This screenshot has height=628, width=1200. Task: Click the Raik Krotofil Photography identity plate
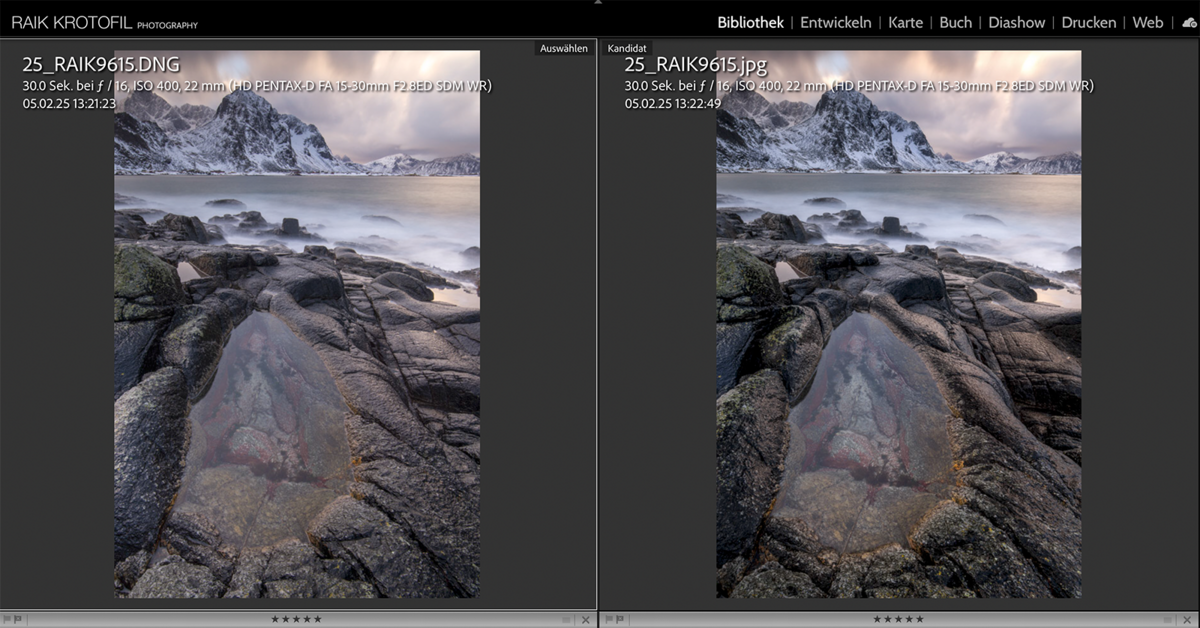(x=104, y=22)
